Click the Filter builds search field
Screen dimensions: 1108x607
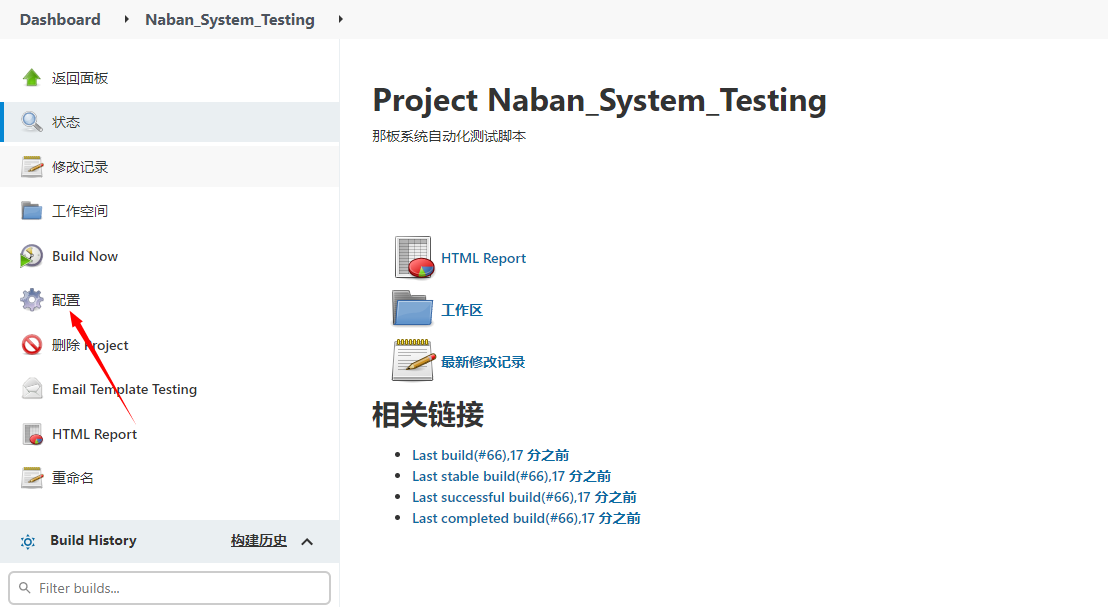170,588
